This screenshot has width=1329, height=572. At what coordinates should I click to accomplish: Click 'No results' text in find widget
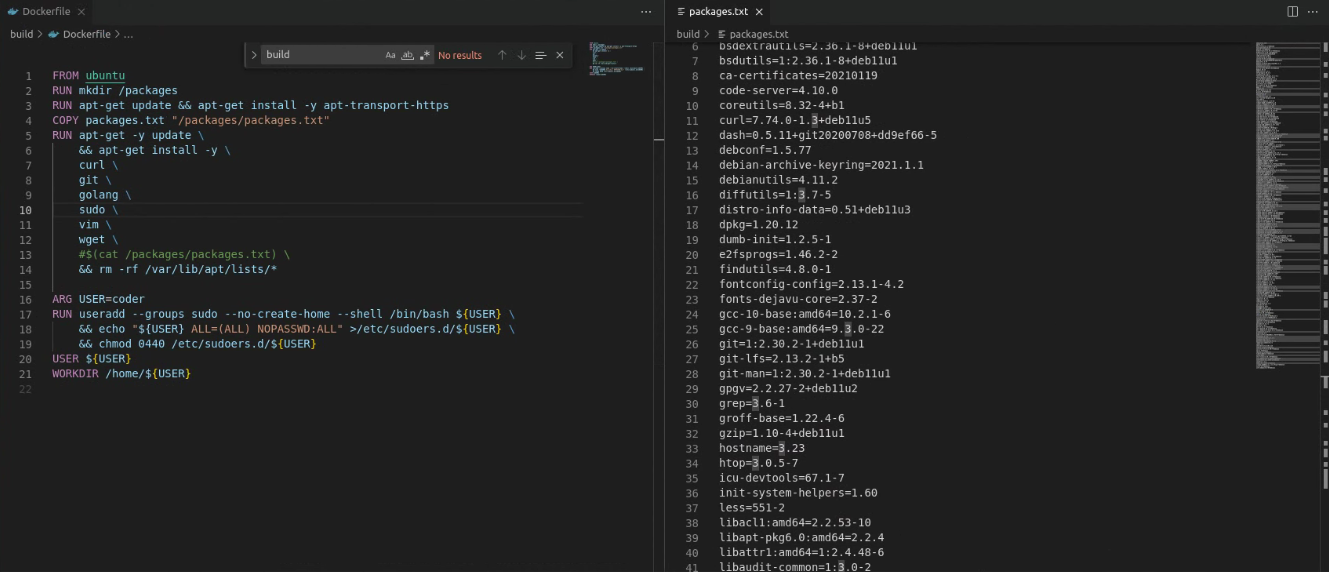pos(460,55)
